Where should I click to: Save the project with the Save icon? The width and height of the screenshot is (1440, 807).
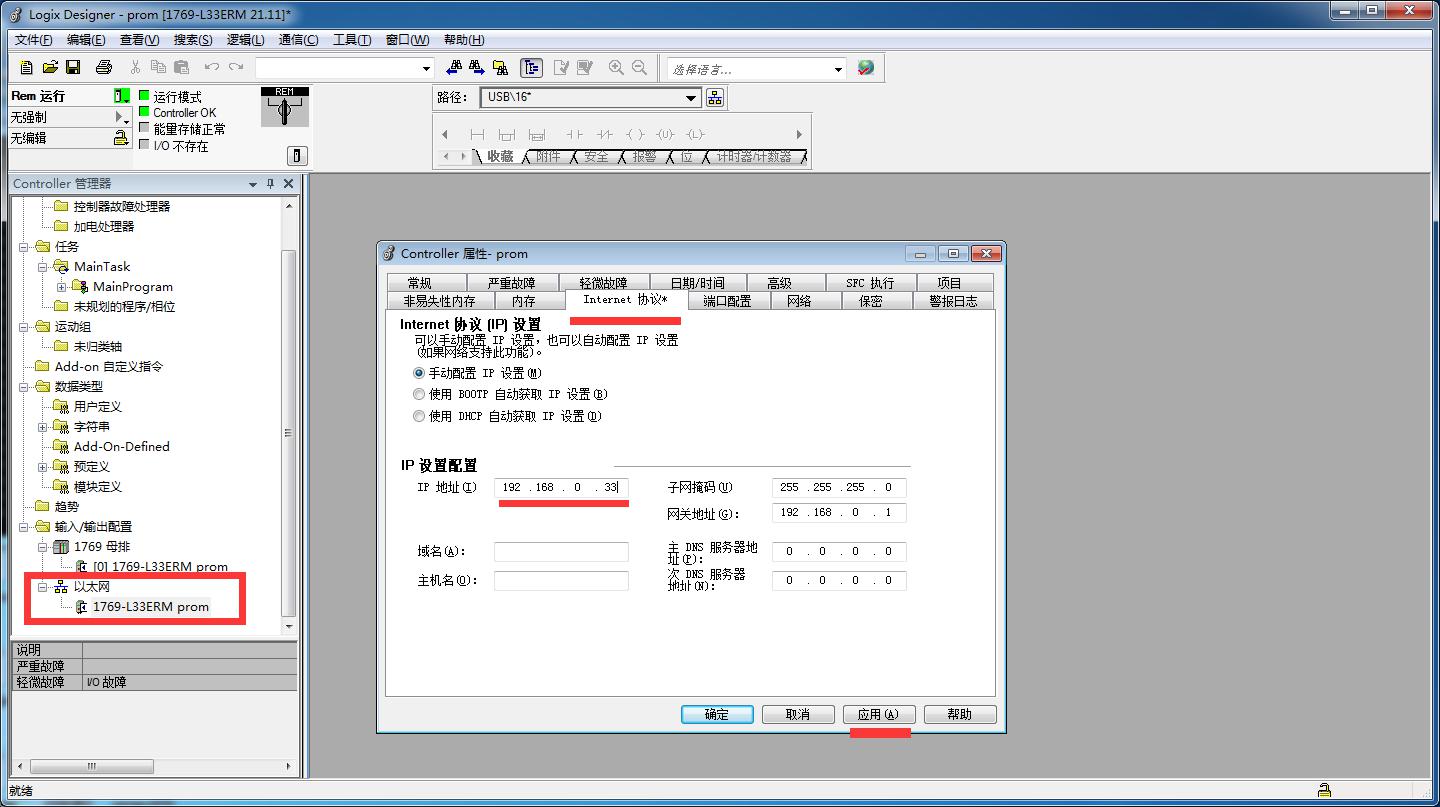pyautogui.click(x=72, y=66)
